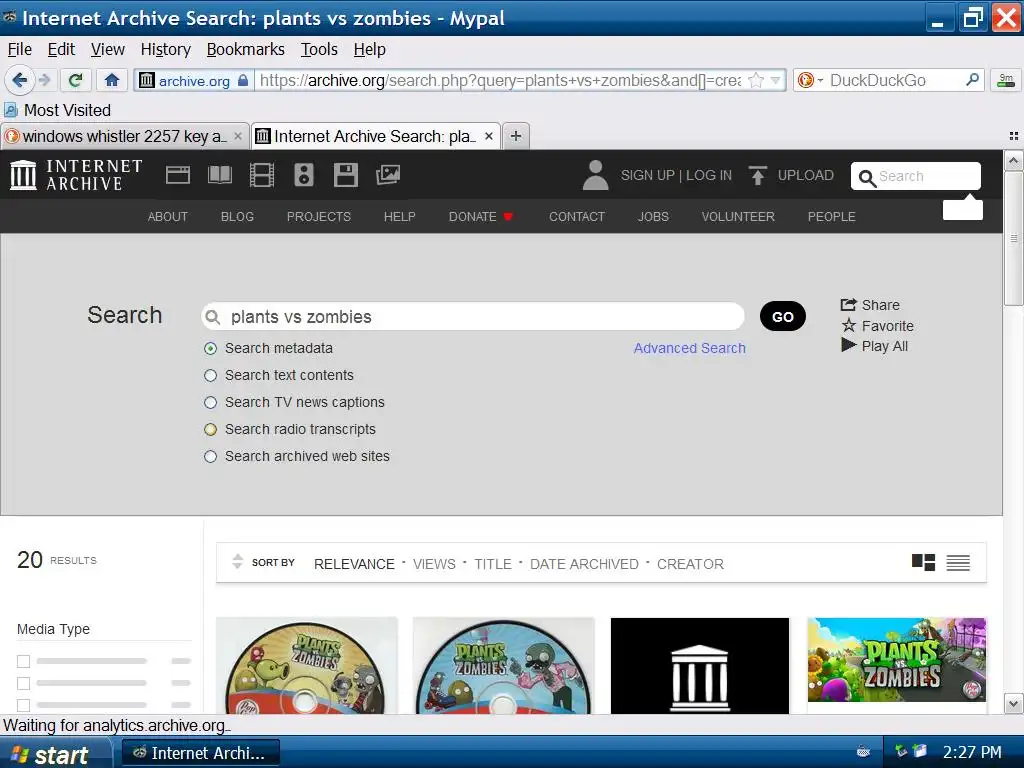Open the Internet Archive software floppy icon
This screenshot has height=768, width=1024.
345,175
